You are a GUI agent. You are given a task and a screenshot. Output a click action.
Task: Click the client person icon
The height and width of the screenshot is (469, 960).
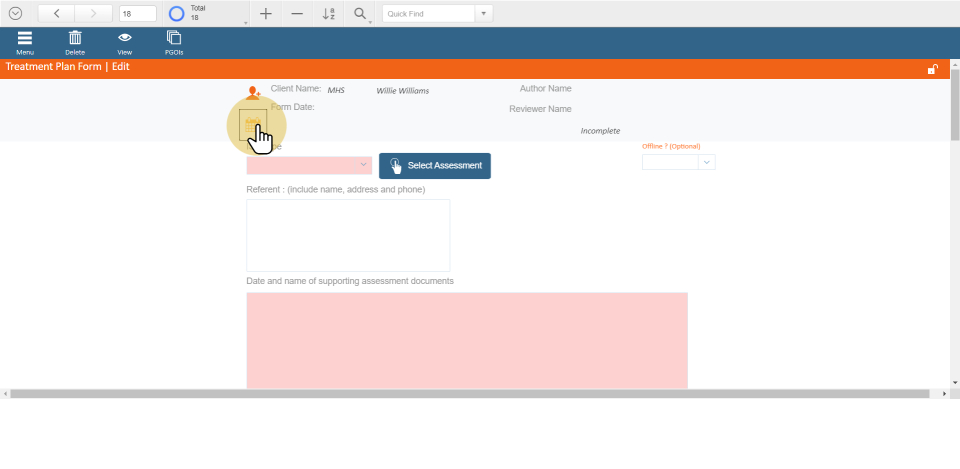[x=253, y=93]
